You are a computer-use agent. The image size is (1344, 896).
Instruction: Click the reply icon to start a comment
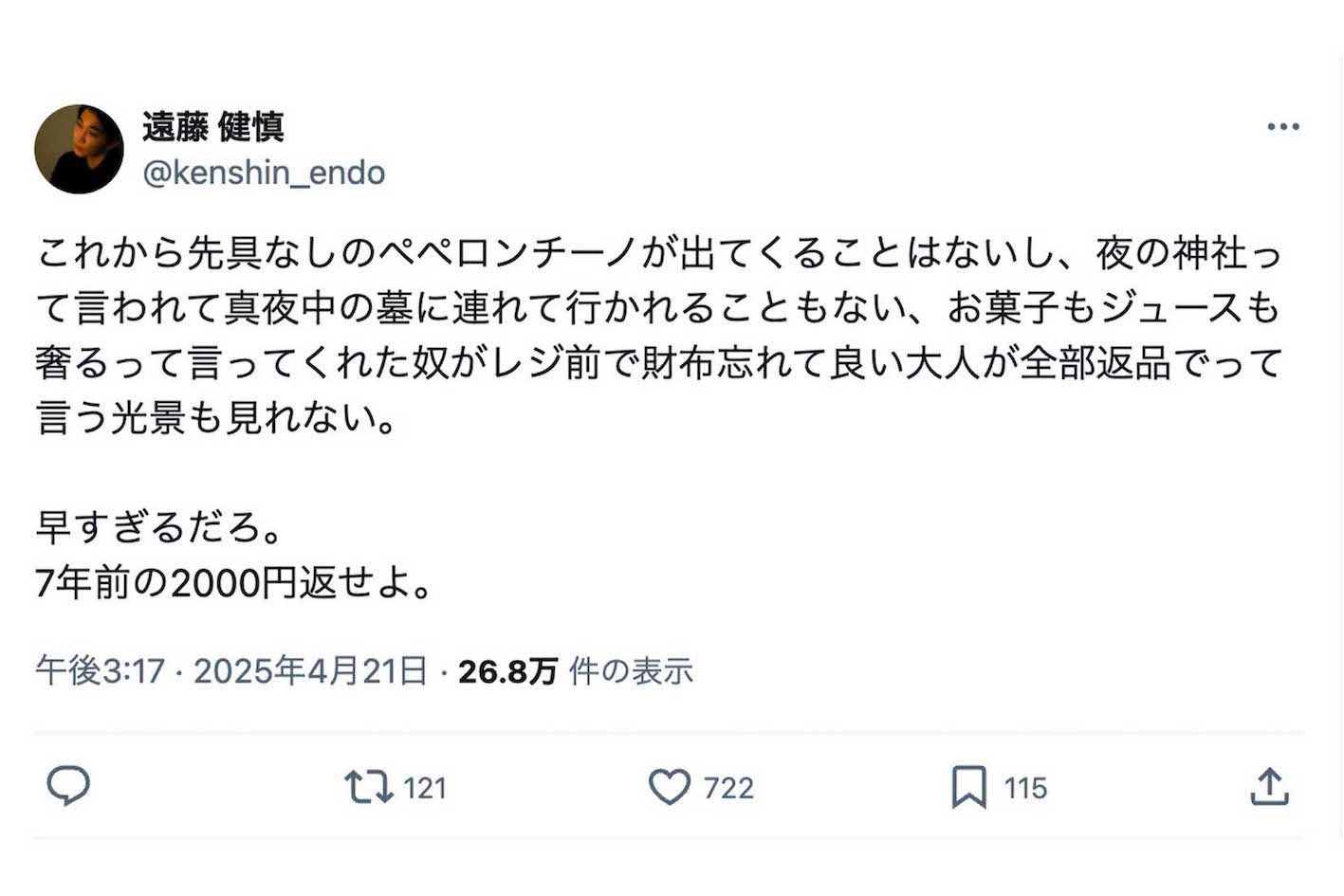69,786
